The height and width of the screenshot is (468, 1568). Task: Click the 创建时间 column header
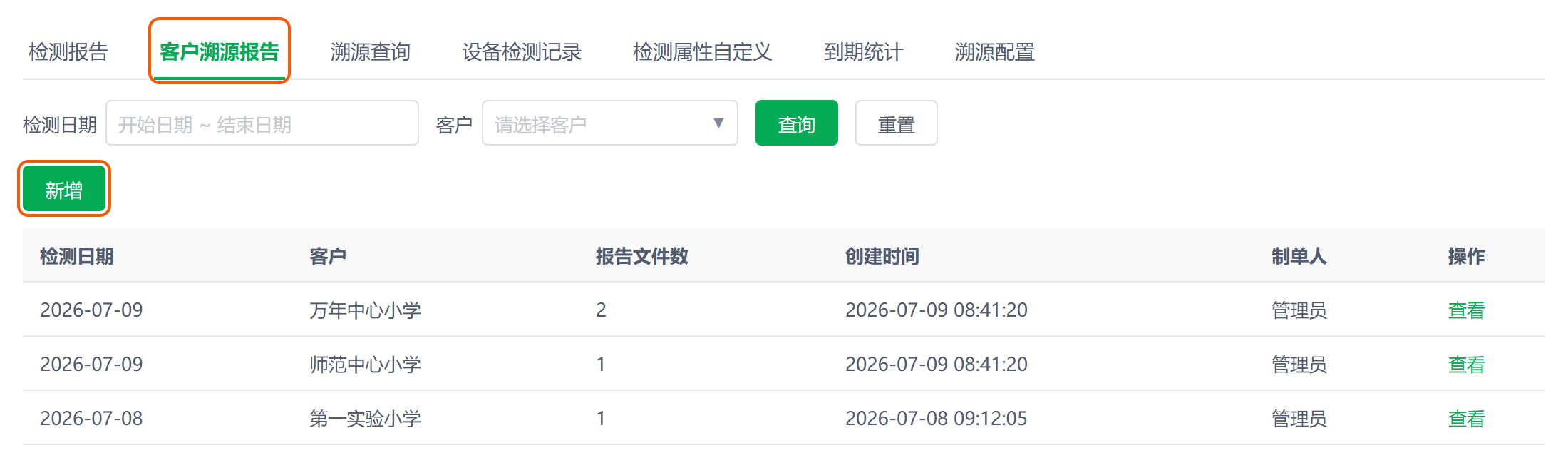(882, 256)
